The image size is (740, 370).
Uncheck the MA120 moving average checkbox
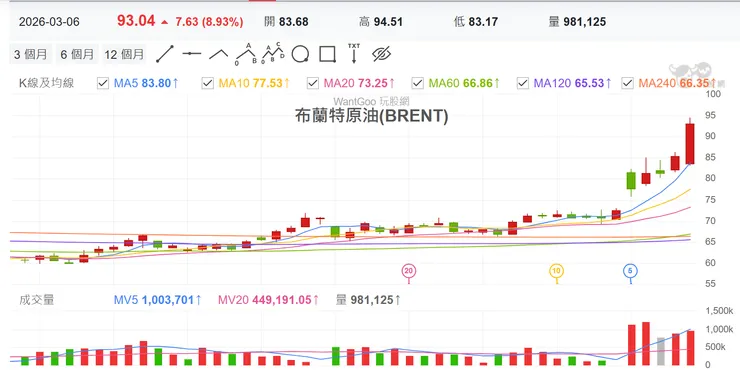[523, 84]
